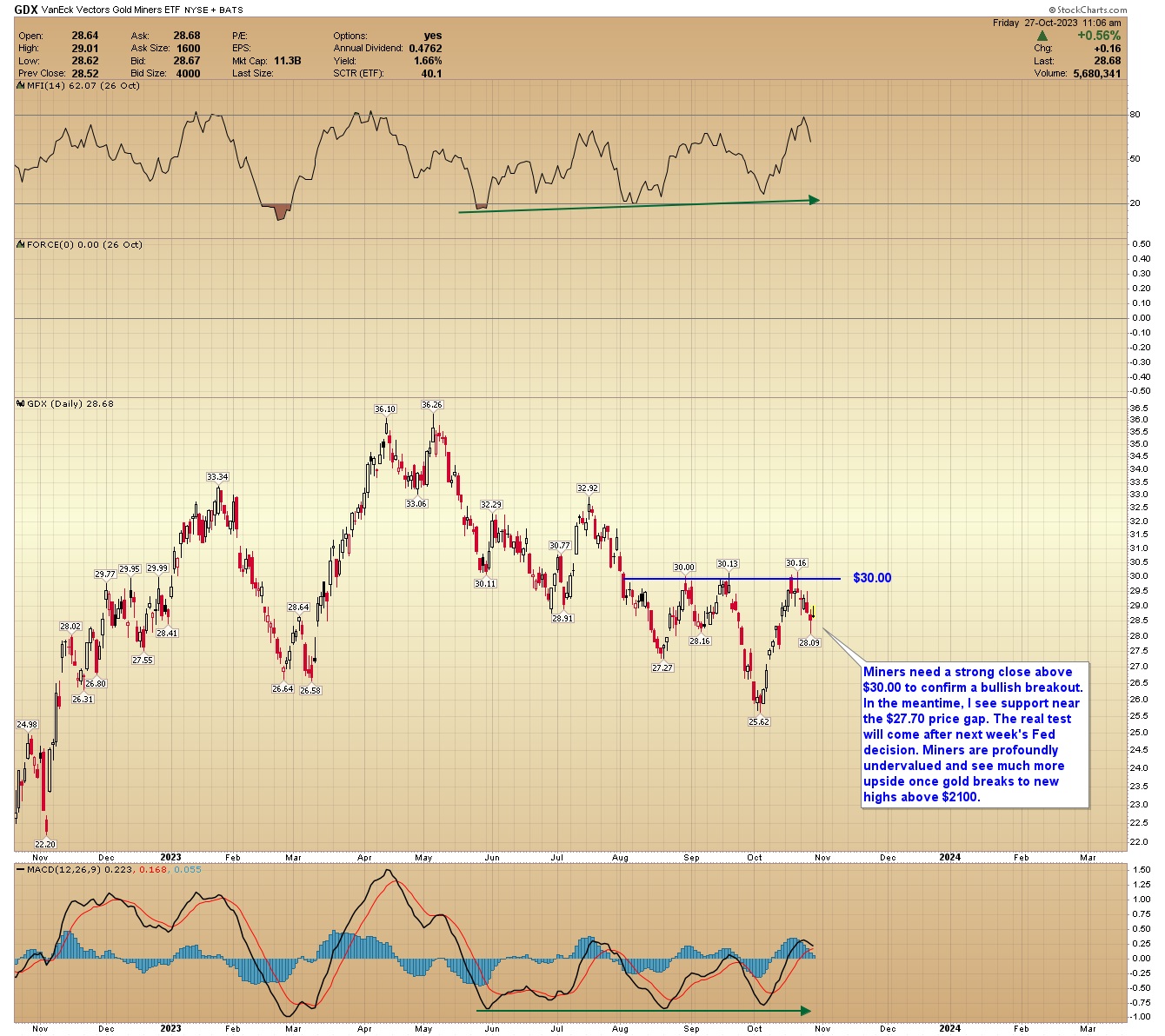Click the Volume value 5,680,341
The width and height of the screenshot is (1165, 1036).
[1097, 74]
